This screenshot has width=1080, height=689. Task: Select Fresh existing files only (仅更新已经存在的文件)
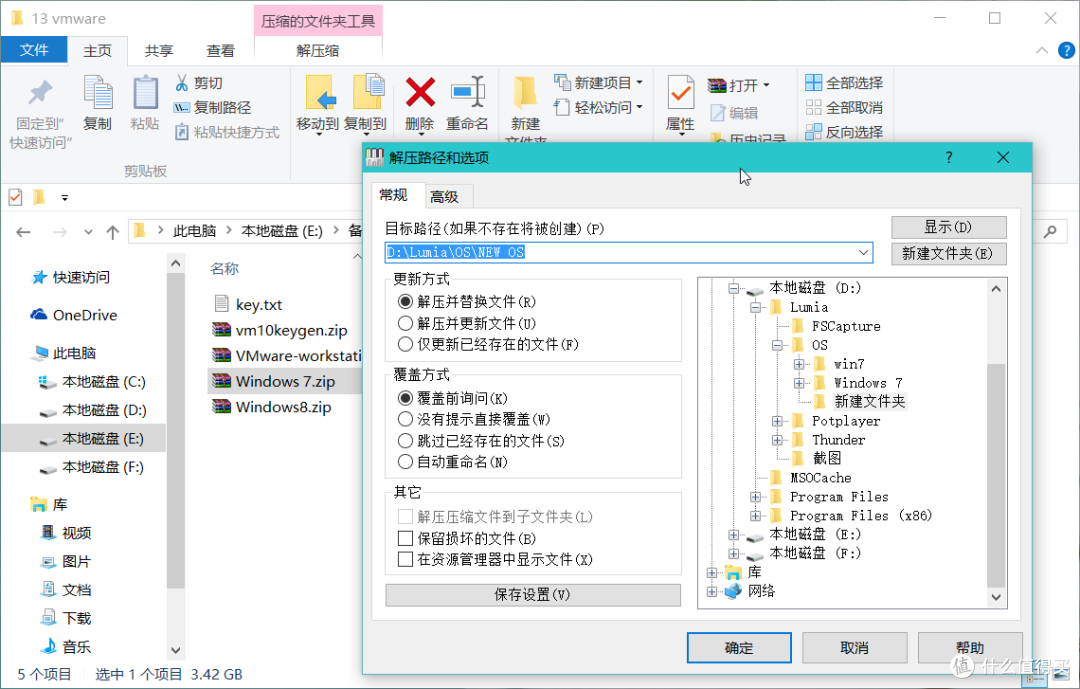pyautogui.click(x=488, y=344)
